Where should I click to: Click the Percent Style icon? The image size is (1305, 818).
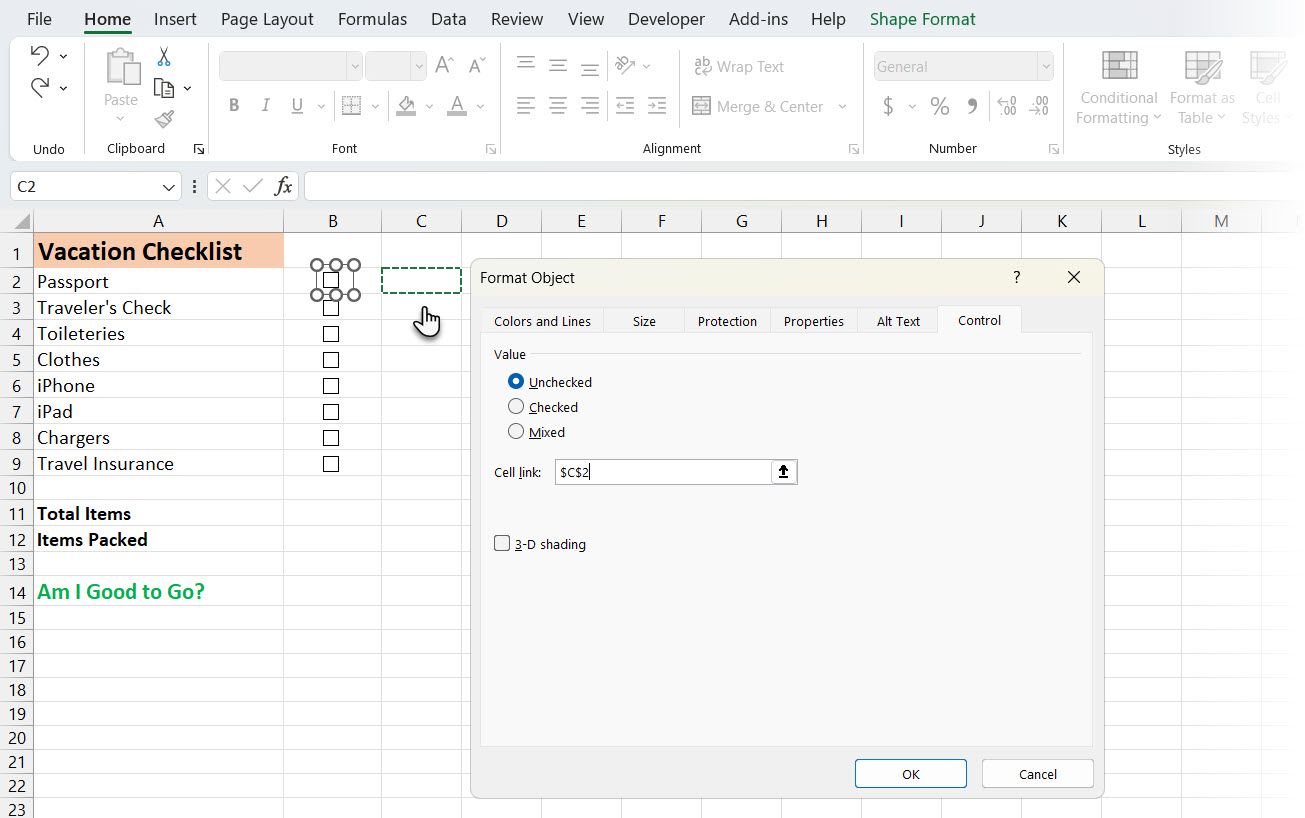point(939,106)
